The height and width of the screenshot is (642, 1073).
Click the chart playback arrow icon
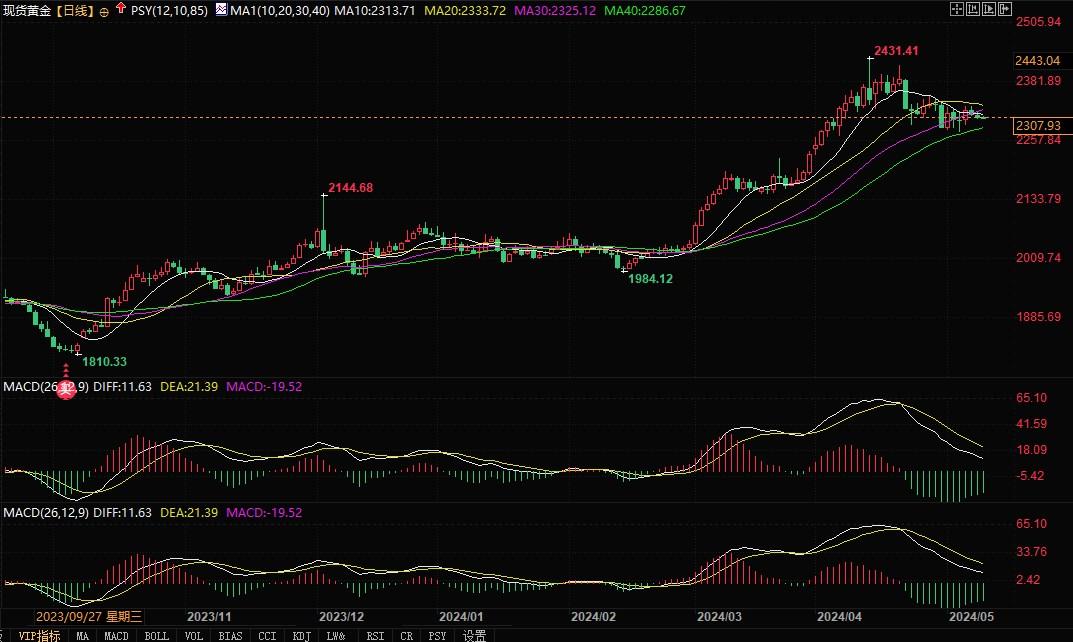coord(991,9)
